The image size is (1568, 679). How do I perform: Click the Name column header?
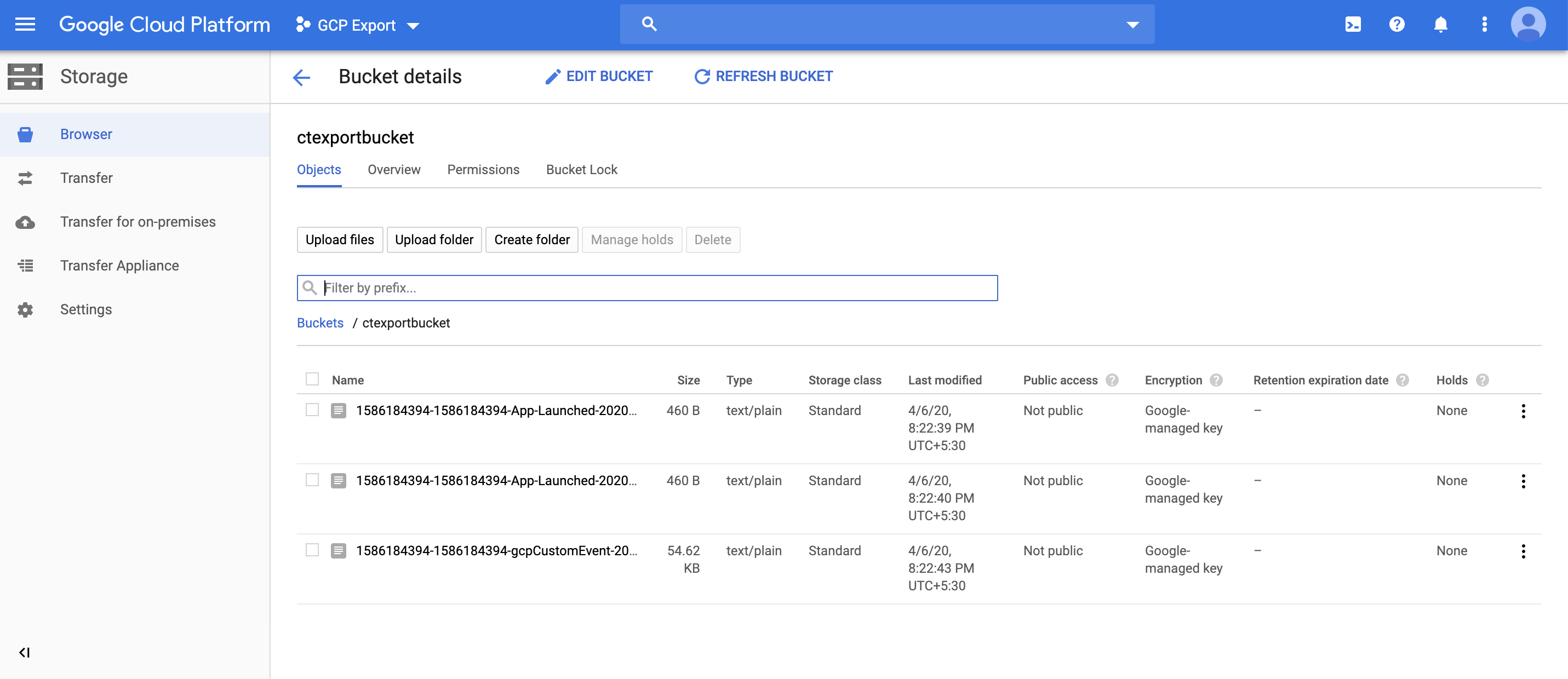coord(347,380)
